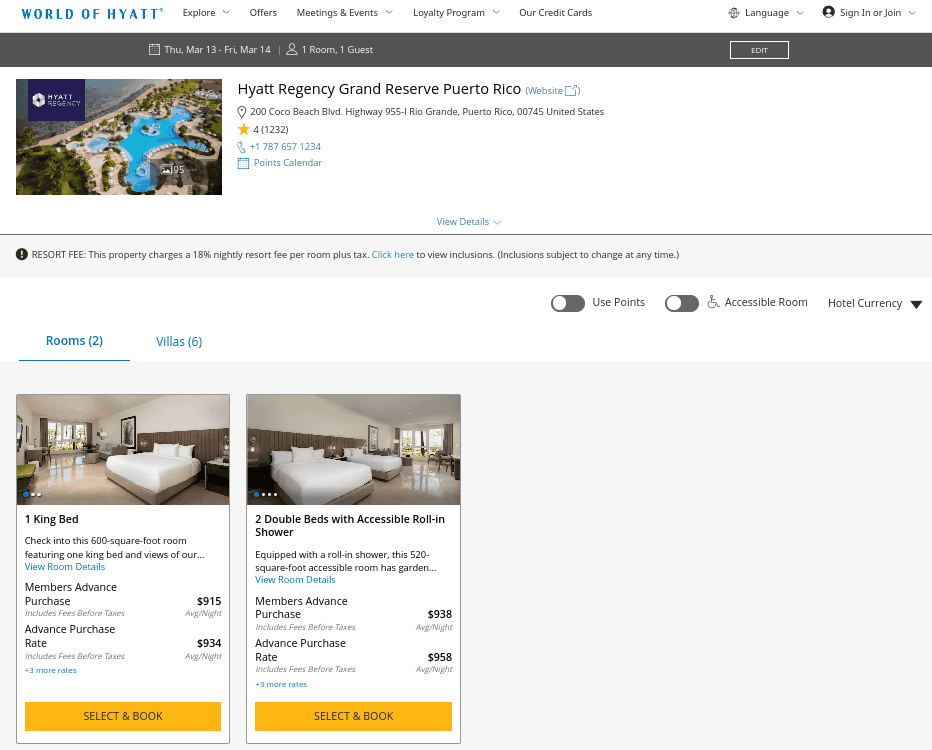Open the Offers menu item

pyautogui.click(x=263, y=13)
